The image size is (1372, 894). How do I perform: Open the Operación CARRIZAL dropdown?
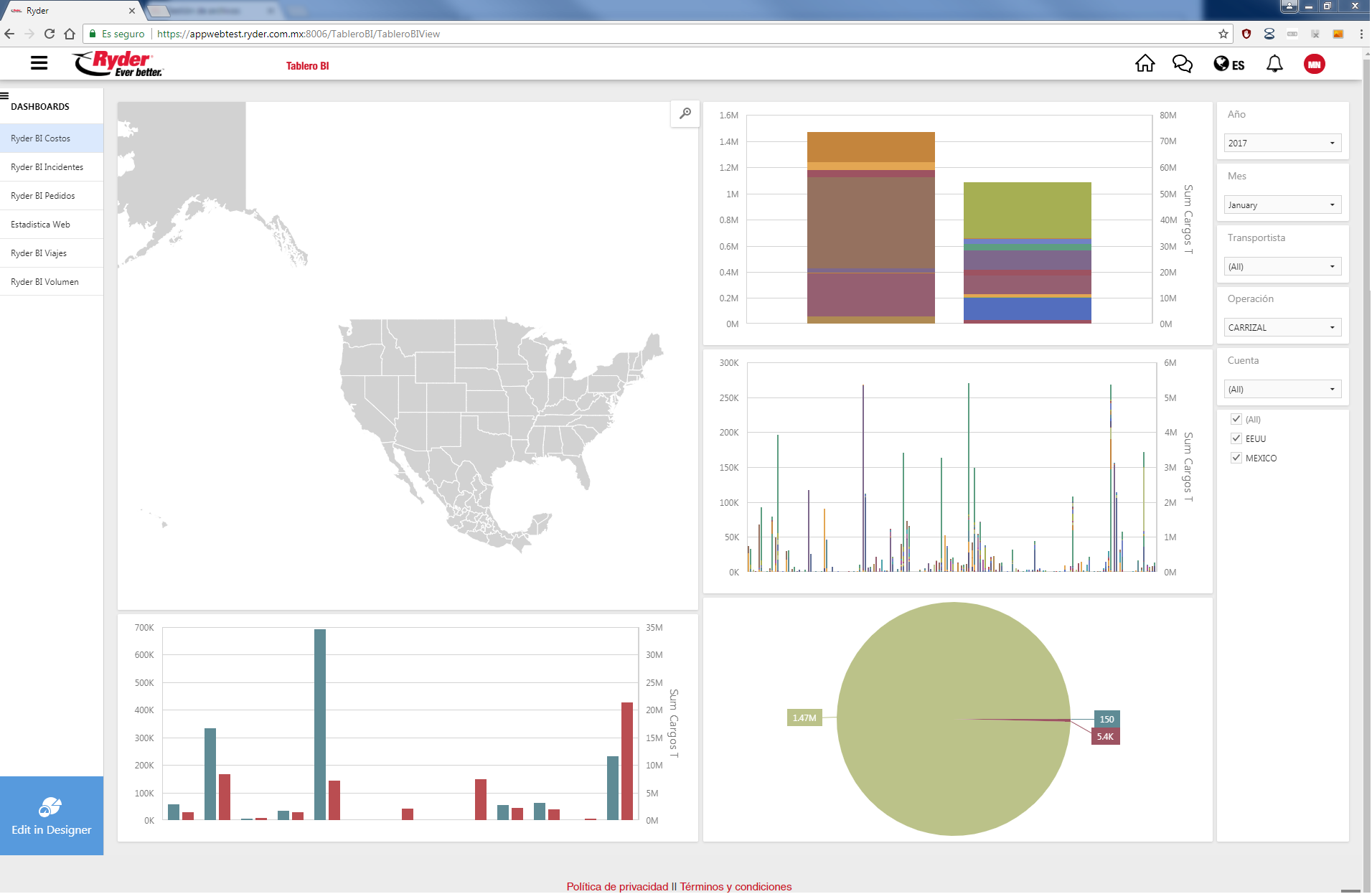coord(1282,327)
